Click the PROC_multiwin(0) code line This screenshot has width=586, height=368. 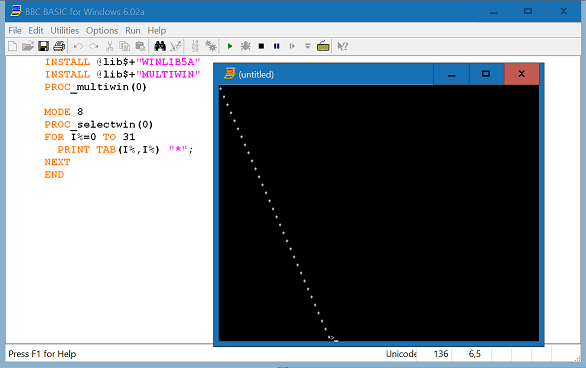pyautogui.click(x=96, y=87)
